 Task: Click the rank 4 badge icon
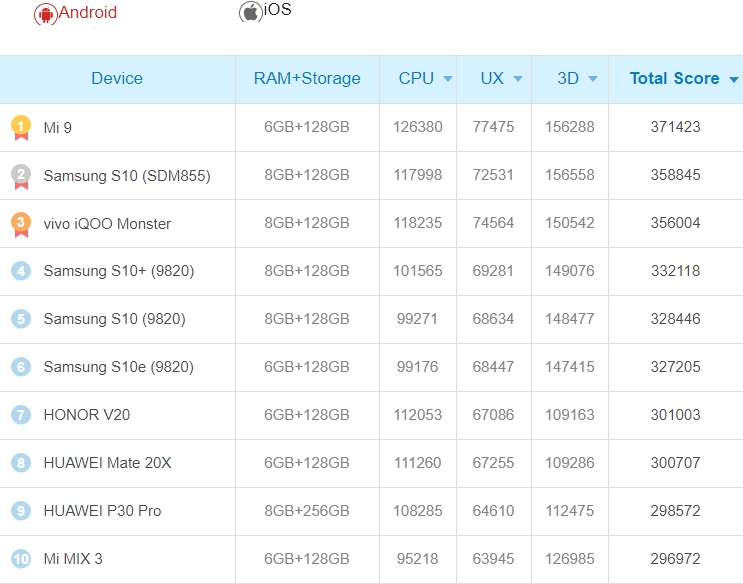[x=21, y=271]
